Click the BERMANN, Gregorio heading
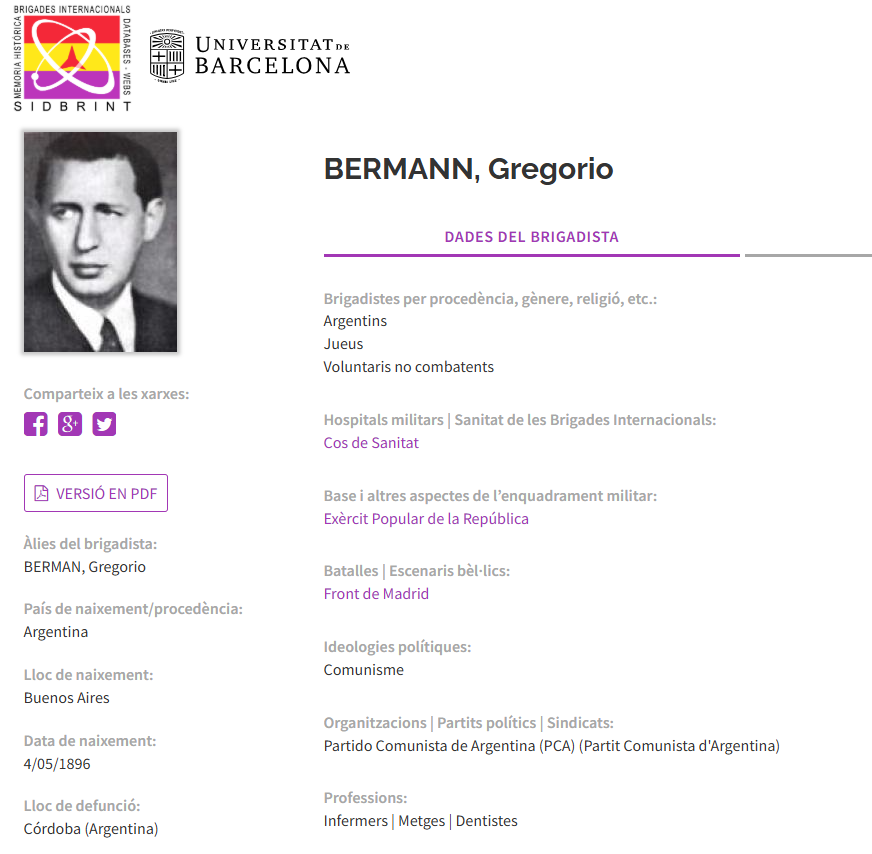This screenshot has height=854, width=872. click(x=468, y=170)
